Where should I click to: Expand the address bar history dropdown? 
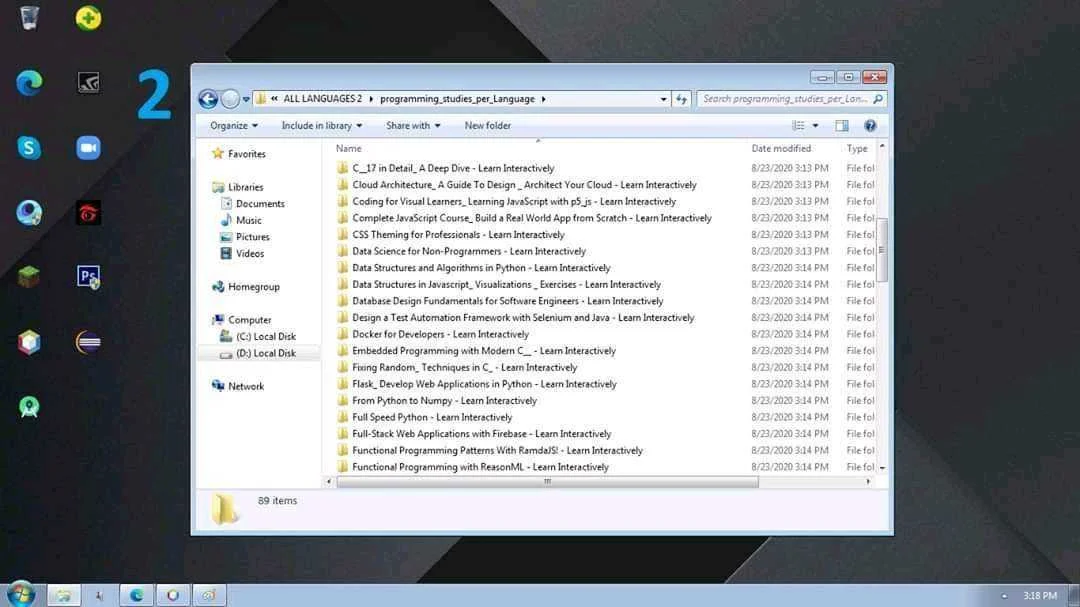pyautogui.click(x=663, y=99)
